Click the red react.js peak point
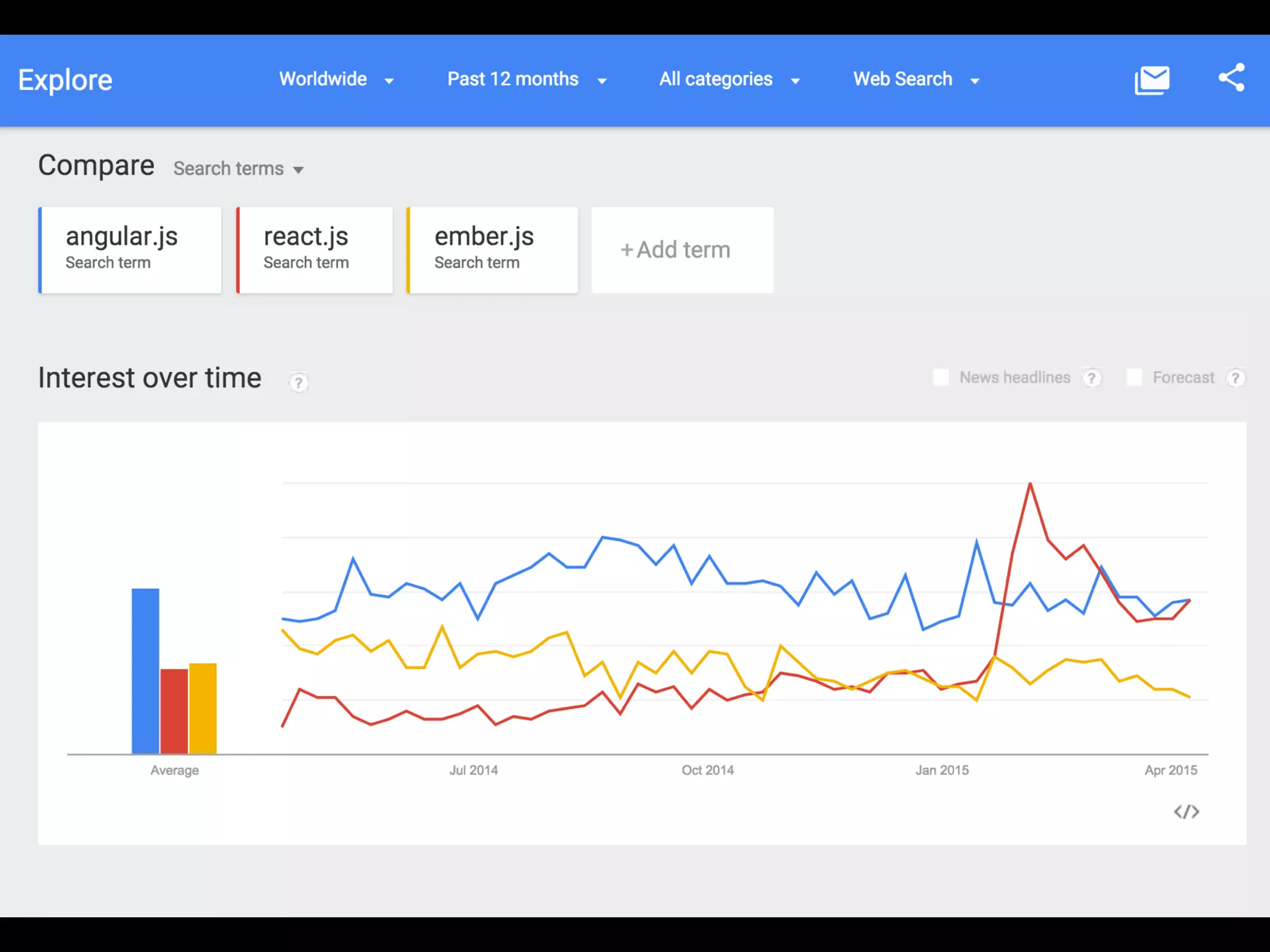 click(x=1030, y=484)
